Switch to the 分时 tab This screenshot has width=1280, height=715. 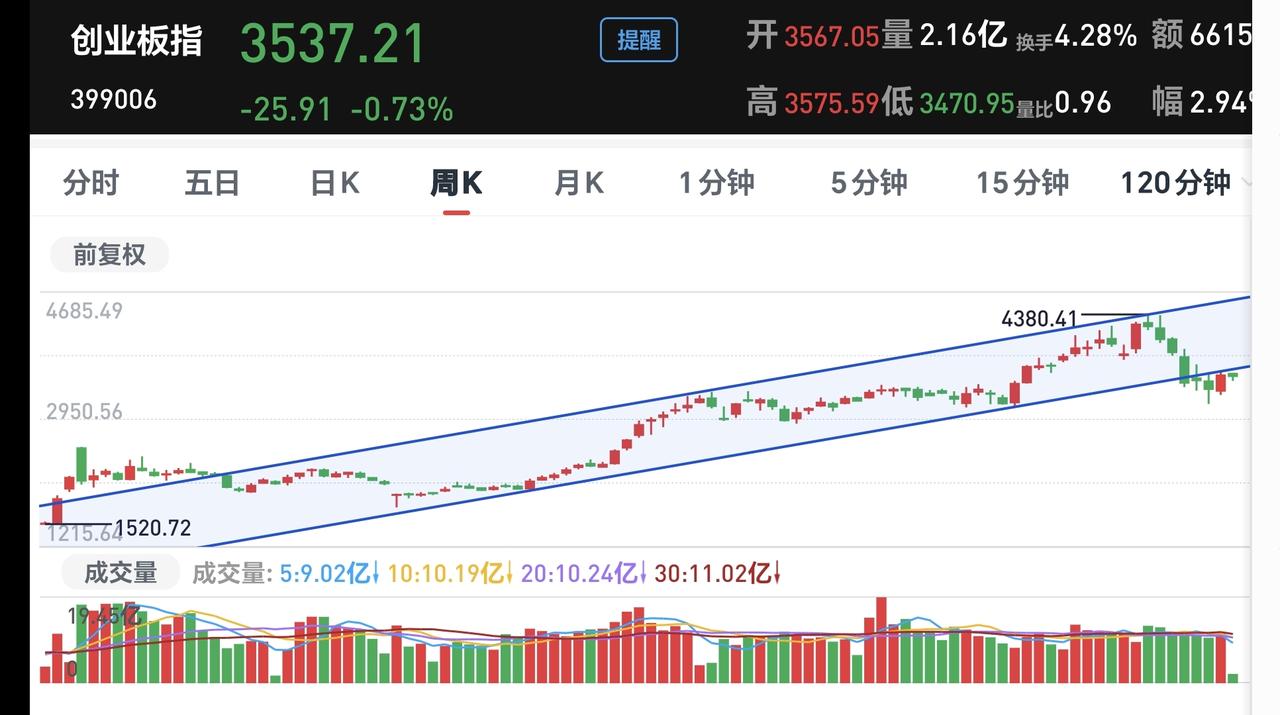[x=91, y=183]
